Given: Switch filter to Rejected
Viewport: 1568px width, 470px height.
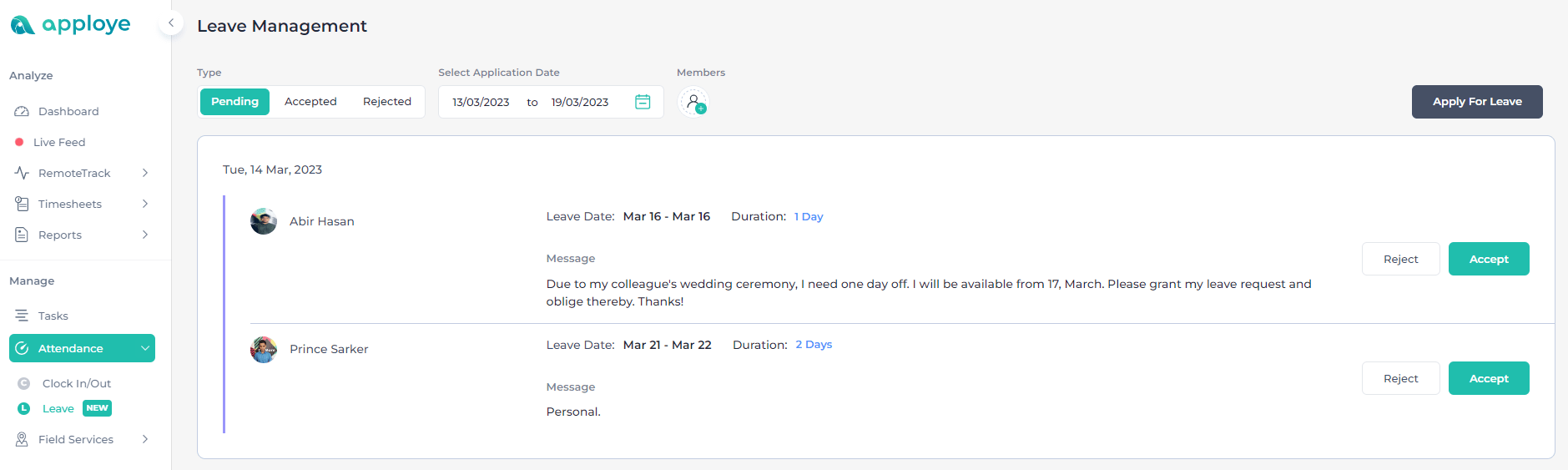Looking at the screenshot, I should click(387, 102).
